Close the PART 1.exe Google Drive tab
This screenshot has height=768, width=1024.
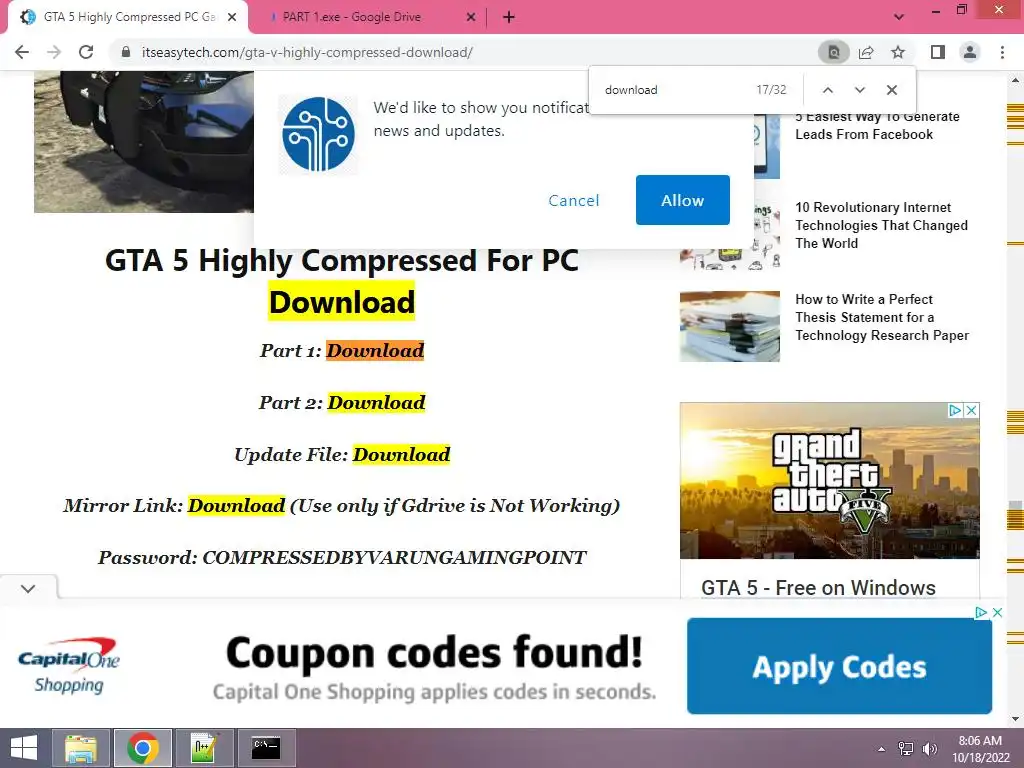(471, 18)
